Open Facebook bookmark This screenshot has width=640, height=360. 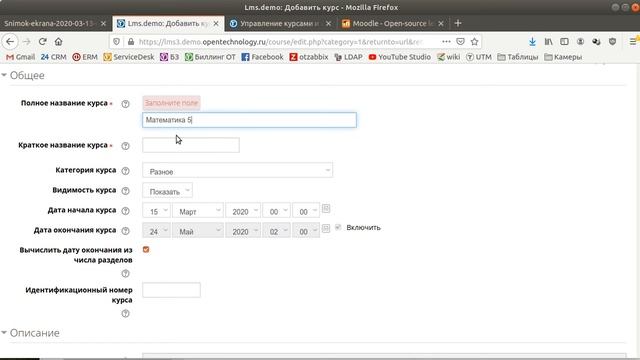262,57
